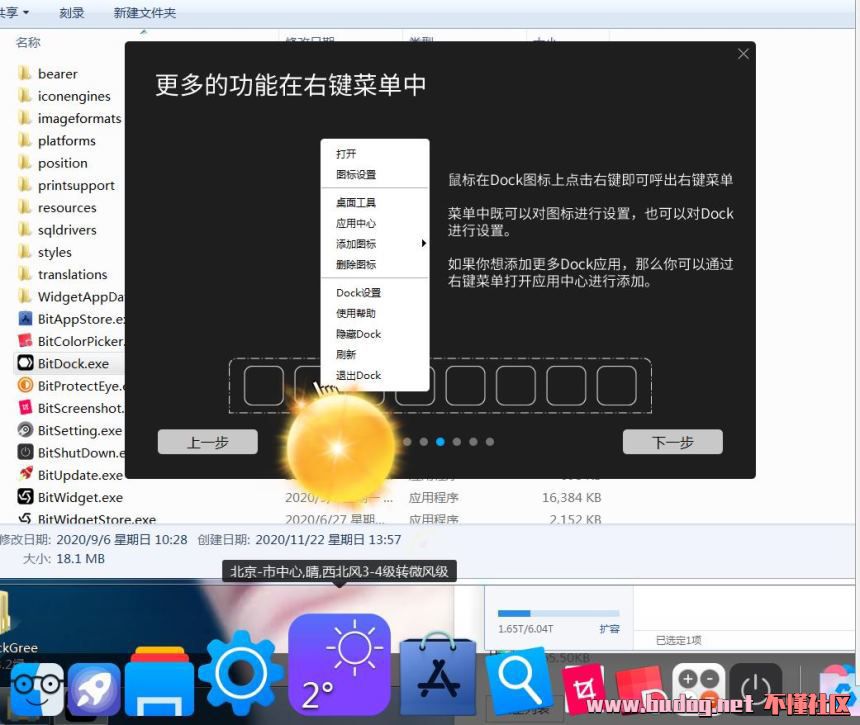Select 图标设置 in the context menu
The width and height of the screenshot is (860, 725).
click(356, 175)
